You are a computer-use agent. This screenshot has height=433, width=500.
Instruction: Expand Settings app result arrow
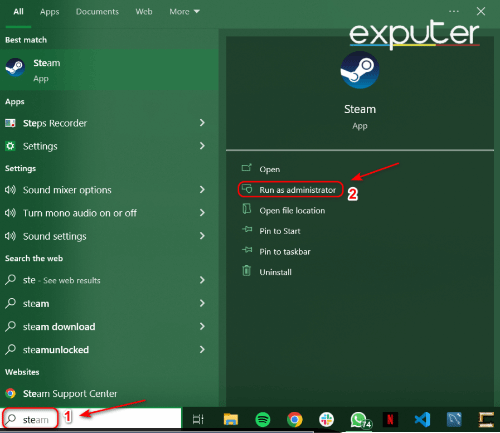pos(202,146)
